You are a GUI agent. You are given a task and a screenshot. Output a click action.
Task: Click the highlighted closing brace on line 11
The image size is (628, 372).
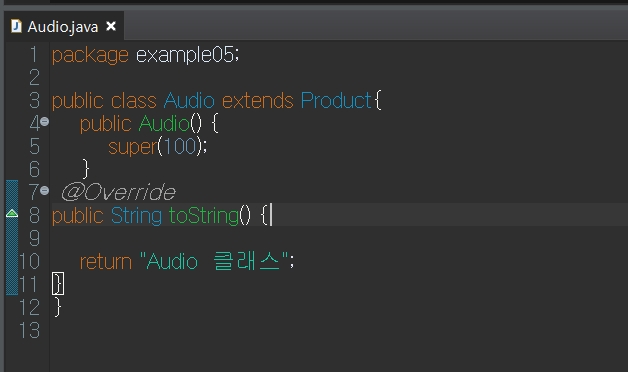pyautogui.click(x=58, y=284)
